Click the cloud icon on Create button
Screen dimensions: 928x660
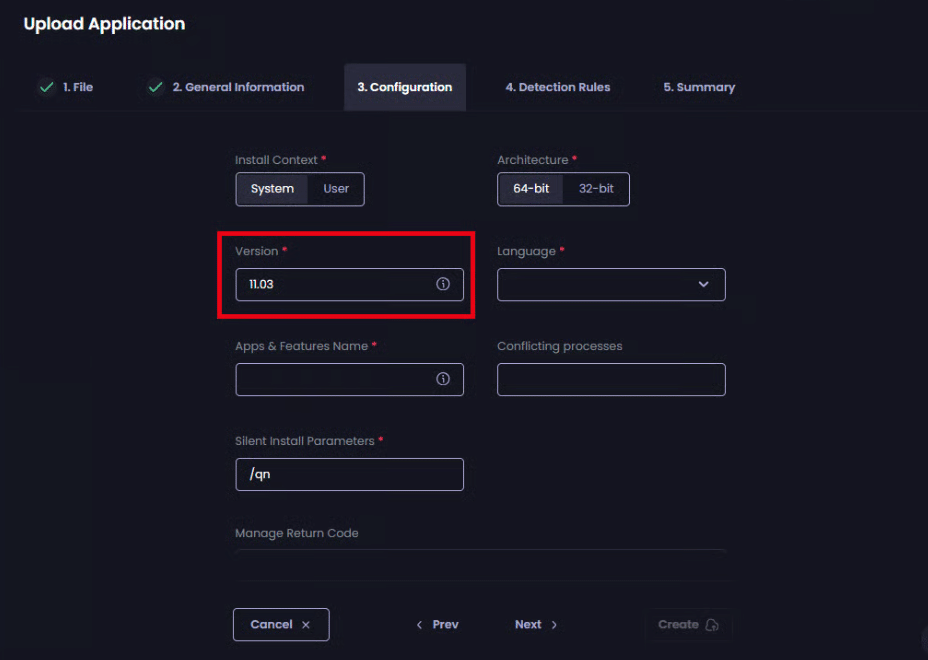pos(712,625)
